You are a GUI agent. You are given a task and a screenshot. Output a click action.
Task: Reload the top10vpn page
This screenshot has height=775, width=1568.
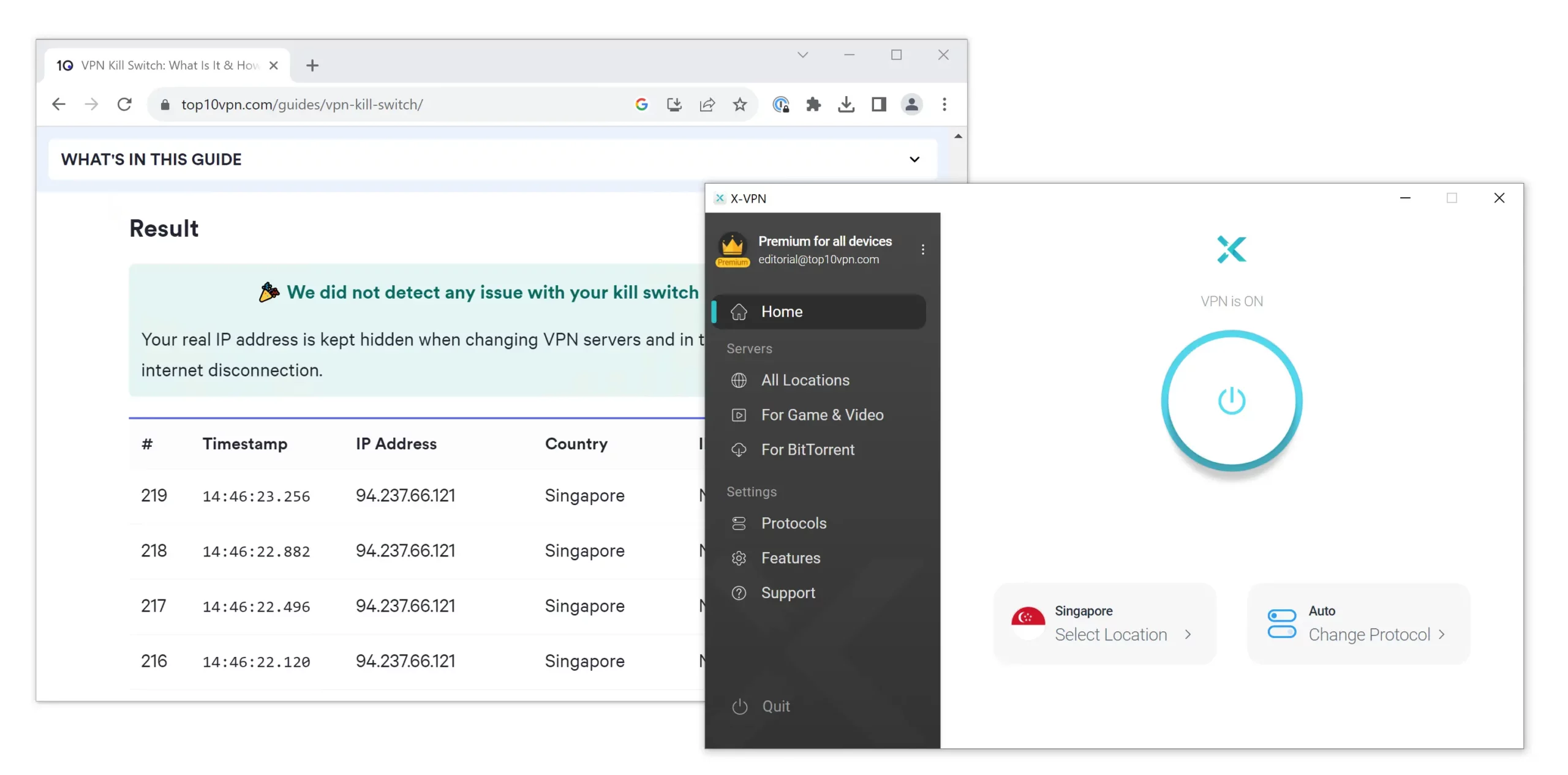(124, 105)
